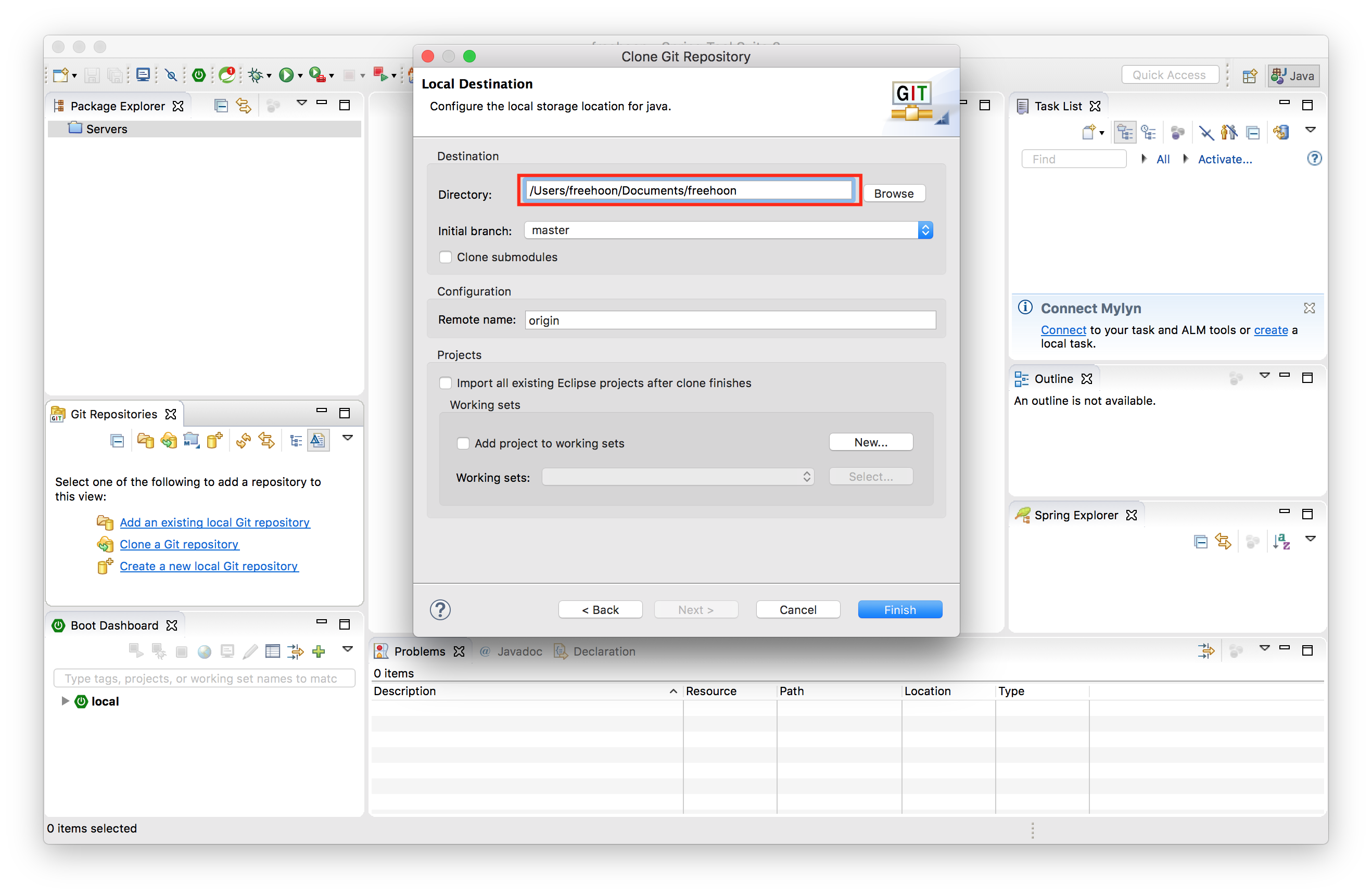Click the Directory path input field
Screen dimensions: 1372x896
(x=688, y=191)
